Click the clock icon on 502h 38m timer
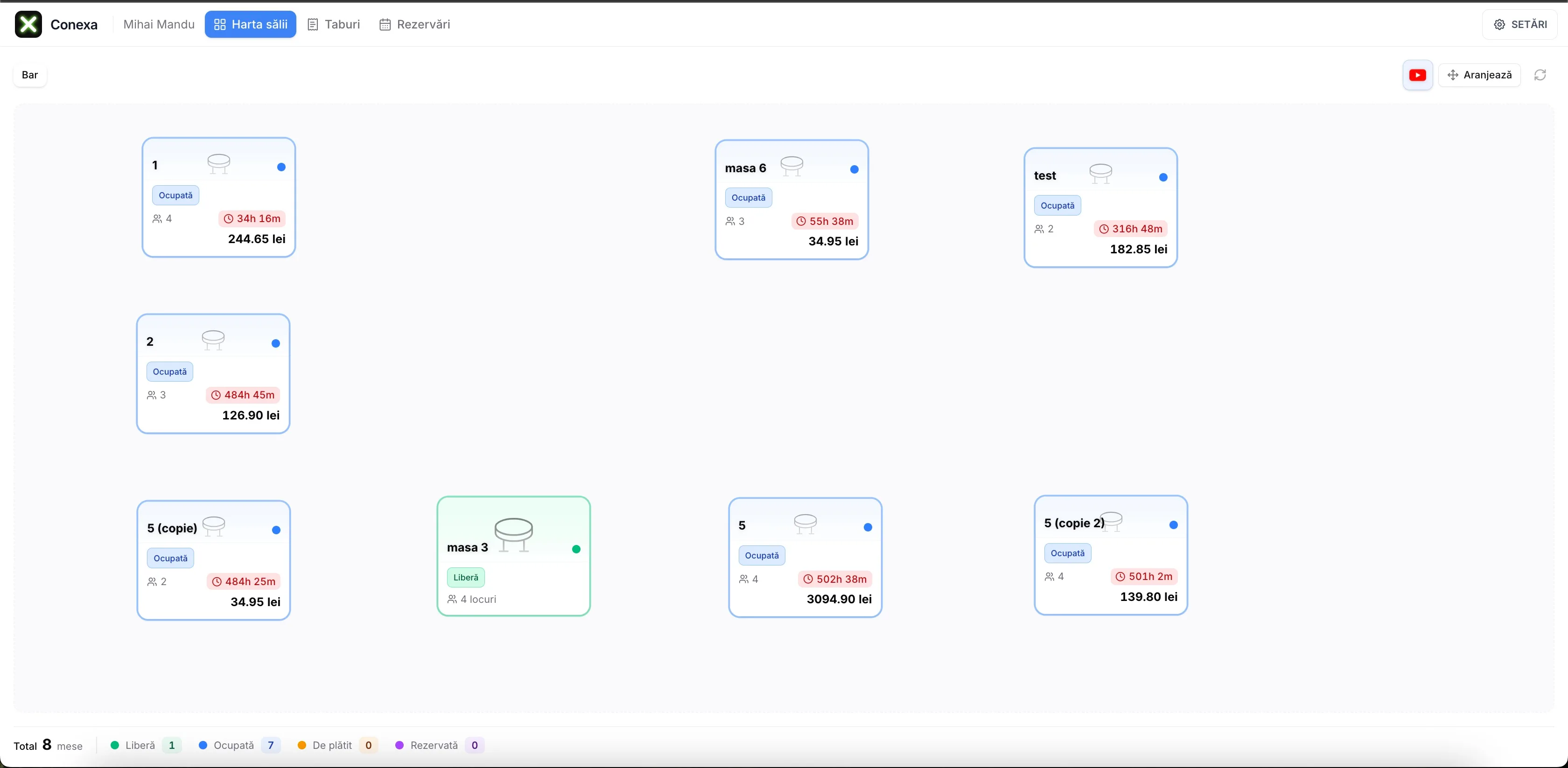 tap(808, 579)
